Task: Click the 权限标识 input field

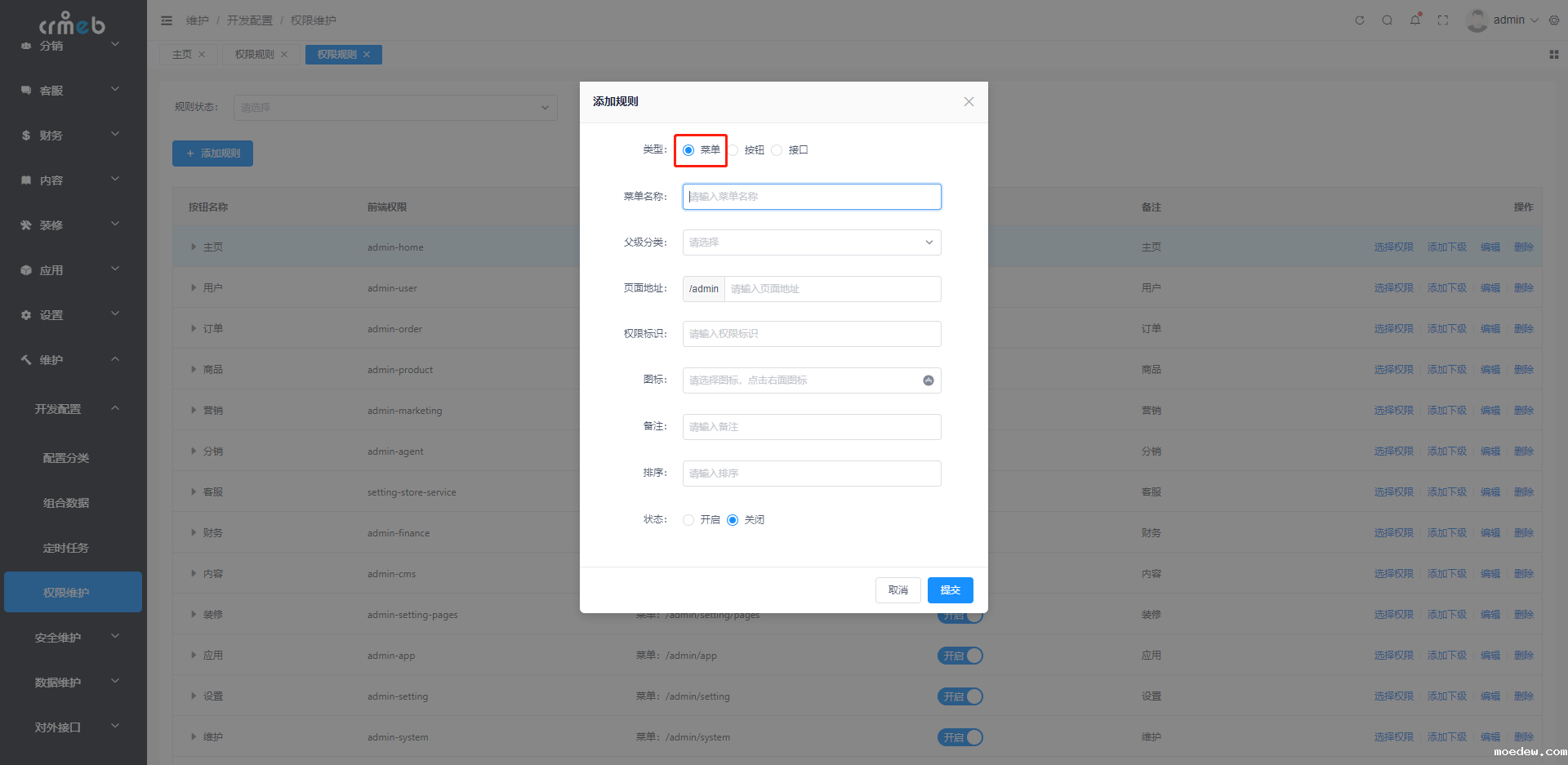Action: [x=811, y=334]
